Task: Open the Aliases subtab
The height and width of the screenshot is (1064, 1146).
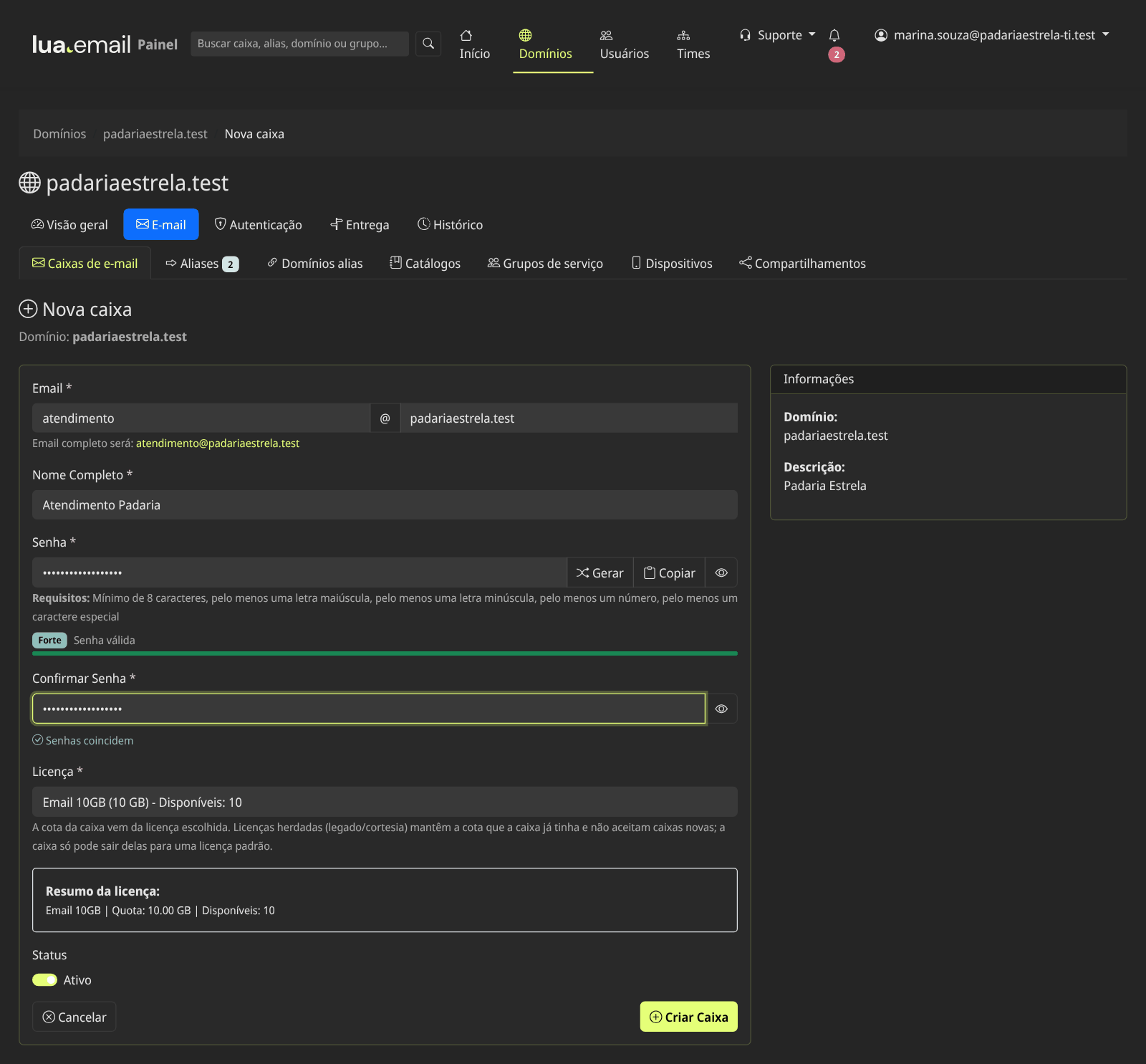Action: (202, 263)
